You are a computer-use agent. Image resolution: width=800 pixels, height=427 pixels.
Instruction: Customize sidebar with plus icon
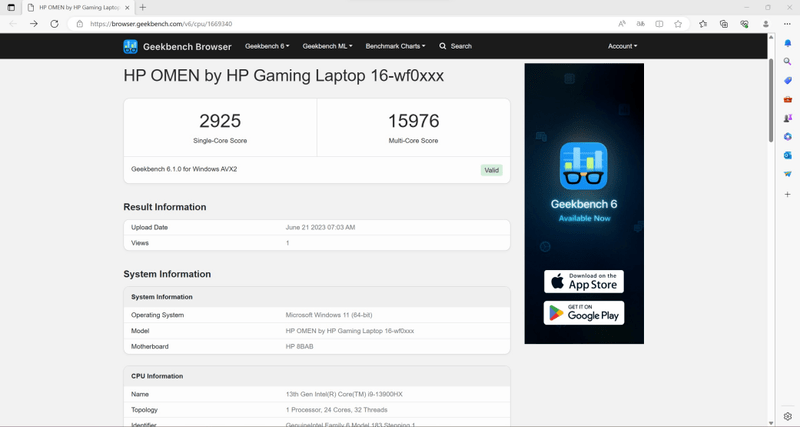[x=788, y=194]
